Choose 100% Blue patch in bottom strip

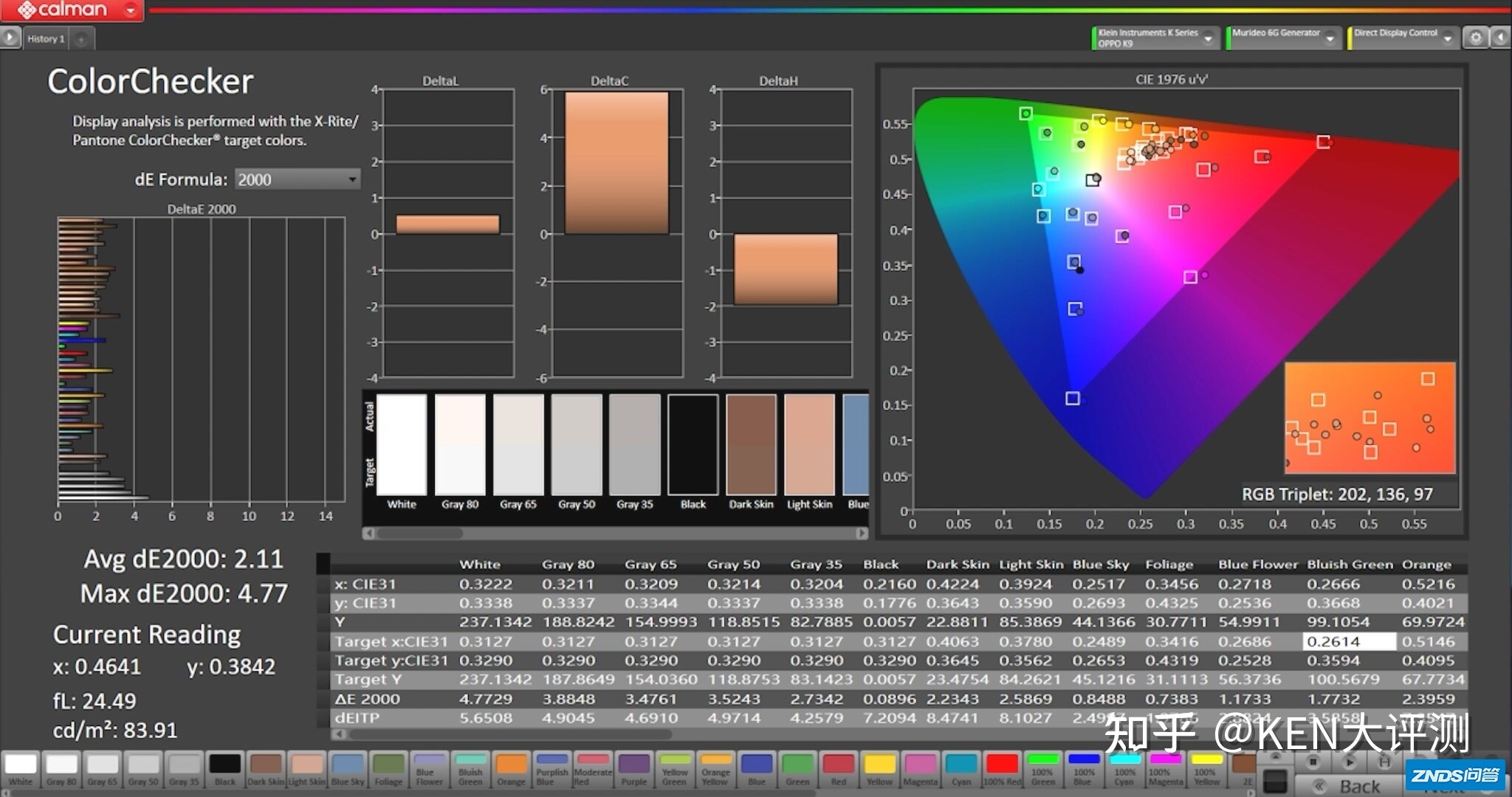click(1083, 770)
